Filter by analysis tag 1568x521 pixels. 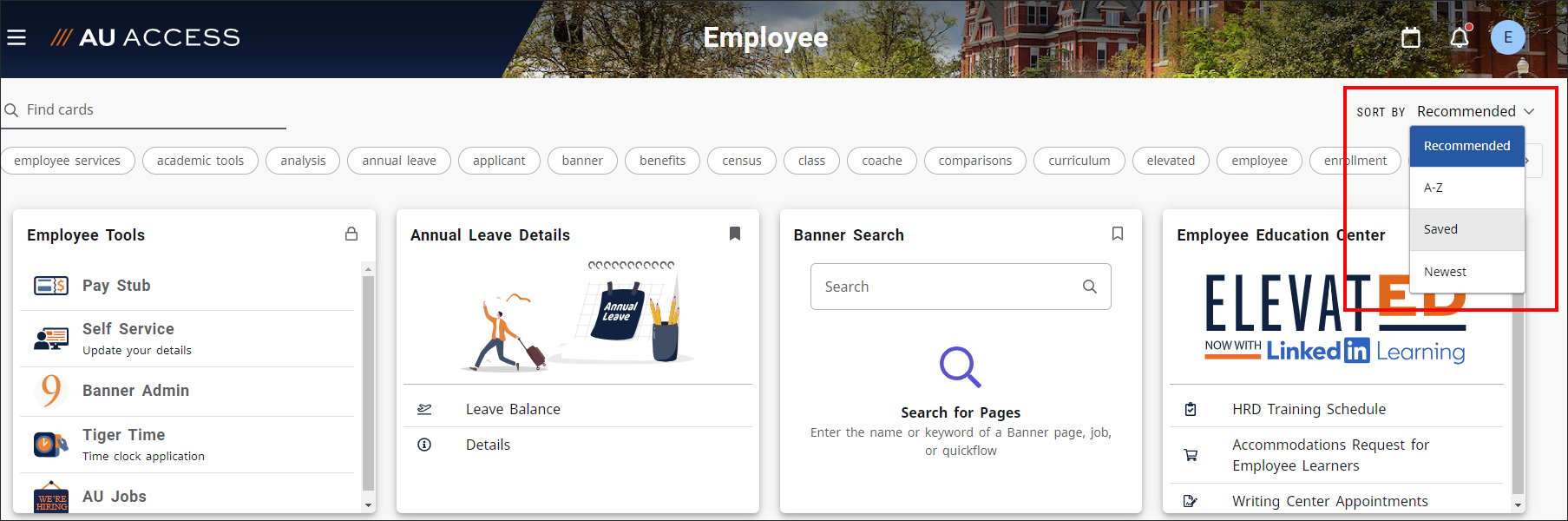pyautogui.click(x=303, y=161)
